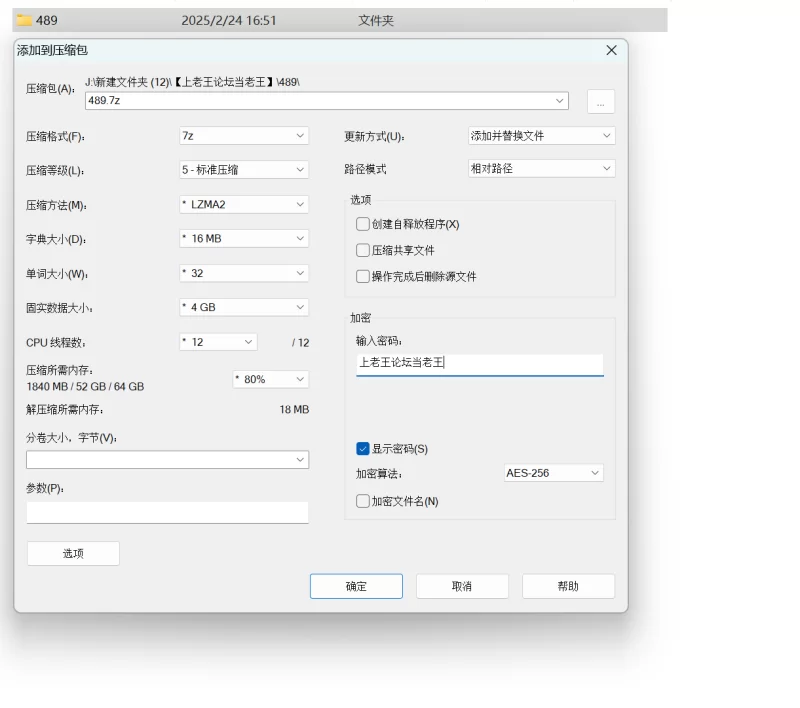The width and height of the screenshot is (800, 708).
Task: Click the 1840 MB / 52 GB / 64 GB memory text
Action: click(85, 387)
